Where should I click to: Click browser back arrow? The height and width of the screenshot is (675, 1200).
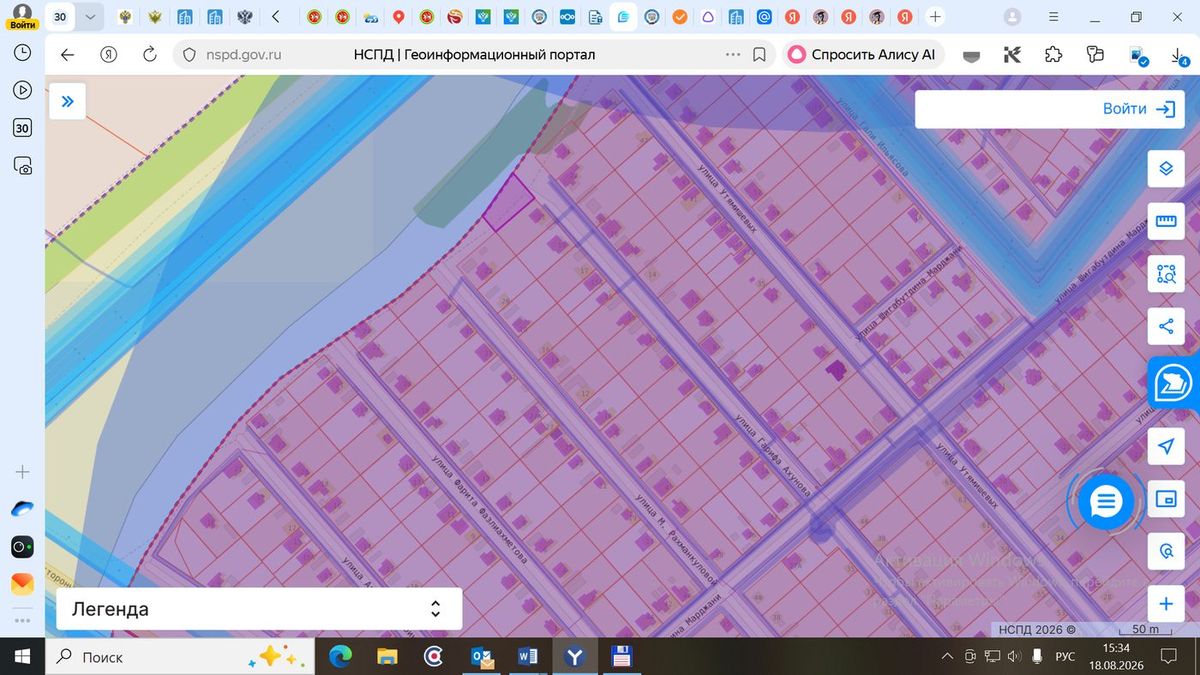coord(67,55)
